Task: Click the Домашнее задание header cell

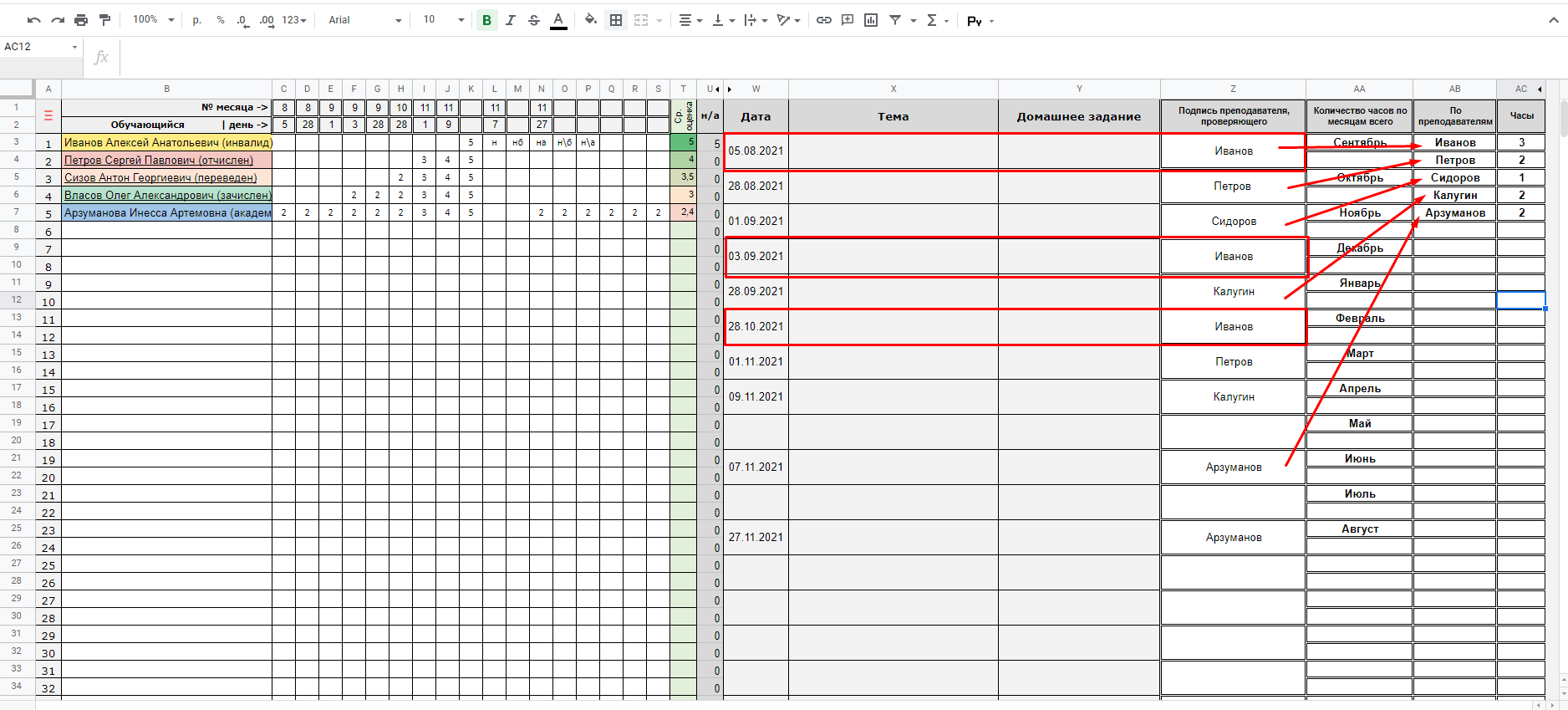Action: click(x=1079, y=116)
